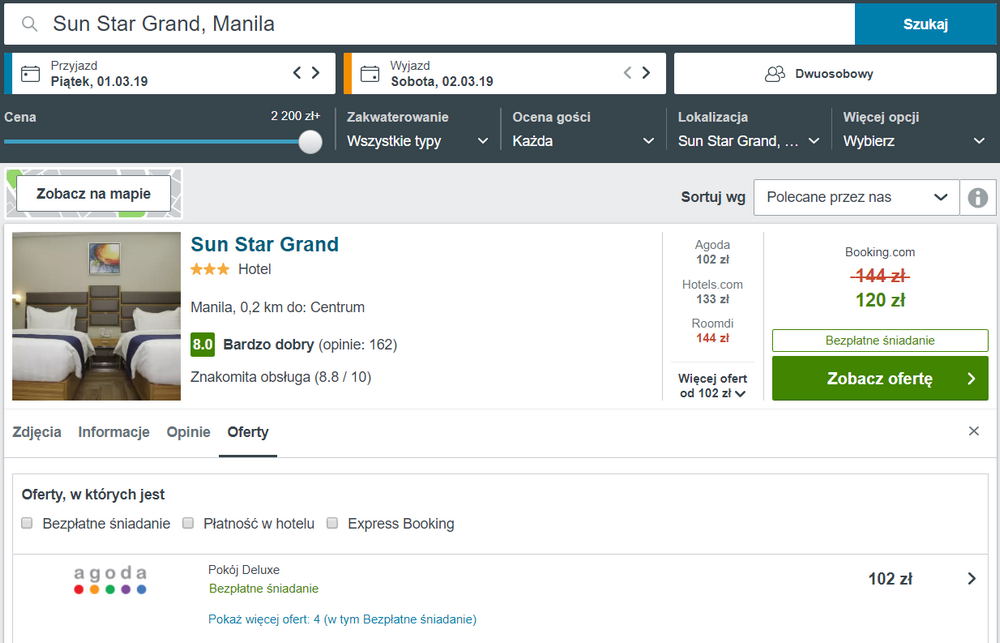Close the hotel details panel
The width and height of the screenshot is (1000, 643).
coord(974,431)
